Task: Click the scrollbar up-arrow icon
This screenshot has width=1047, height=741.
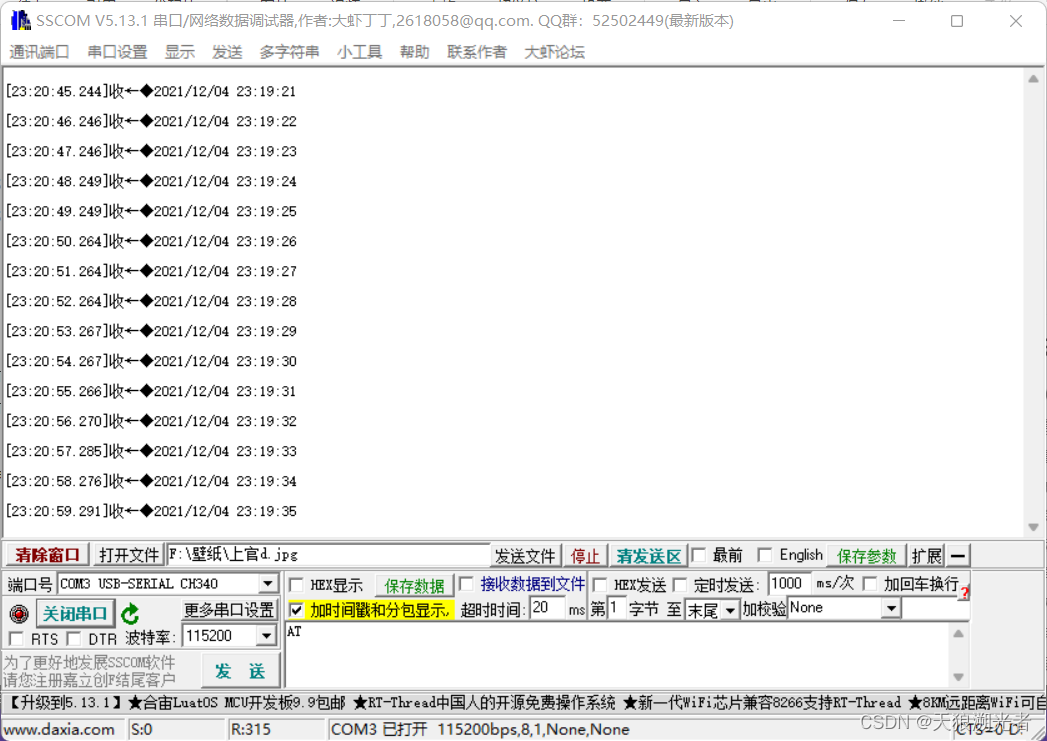Action: coord(1034,80)
